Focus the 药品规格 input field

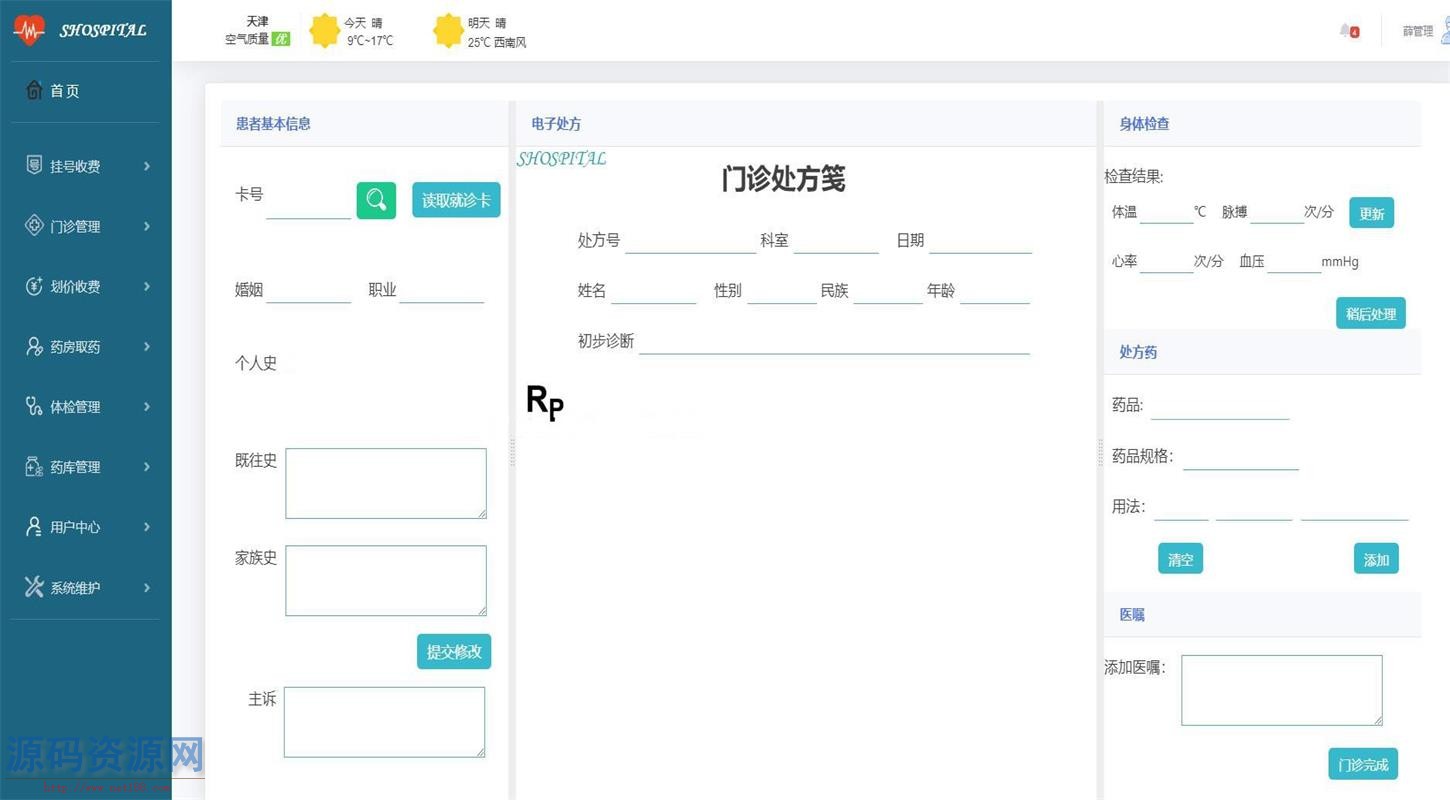1241,457
